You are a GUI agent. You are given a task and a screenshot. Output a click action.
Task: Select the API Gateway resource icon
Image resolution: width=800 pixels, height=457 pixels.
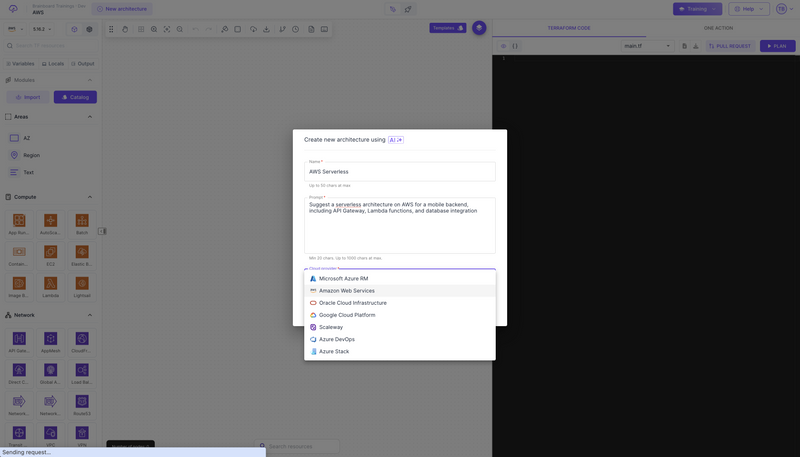[19, 338]
